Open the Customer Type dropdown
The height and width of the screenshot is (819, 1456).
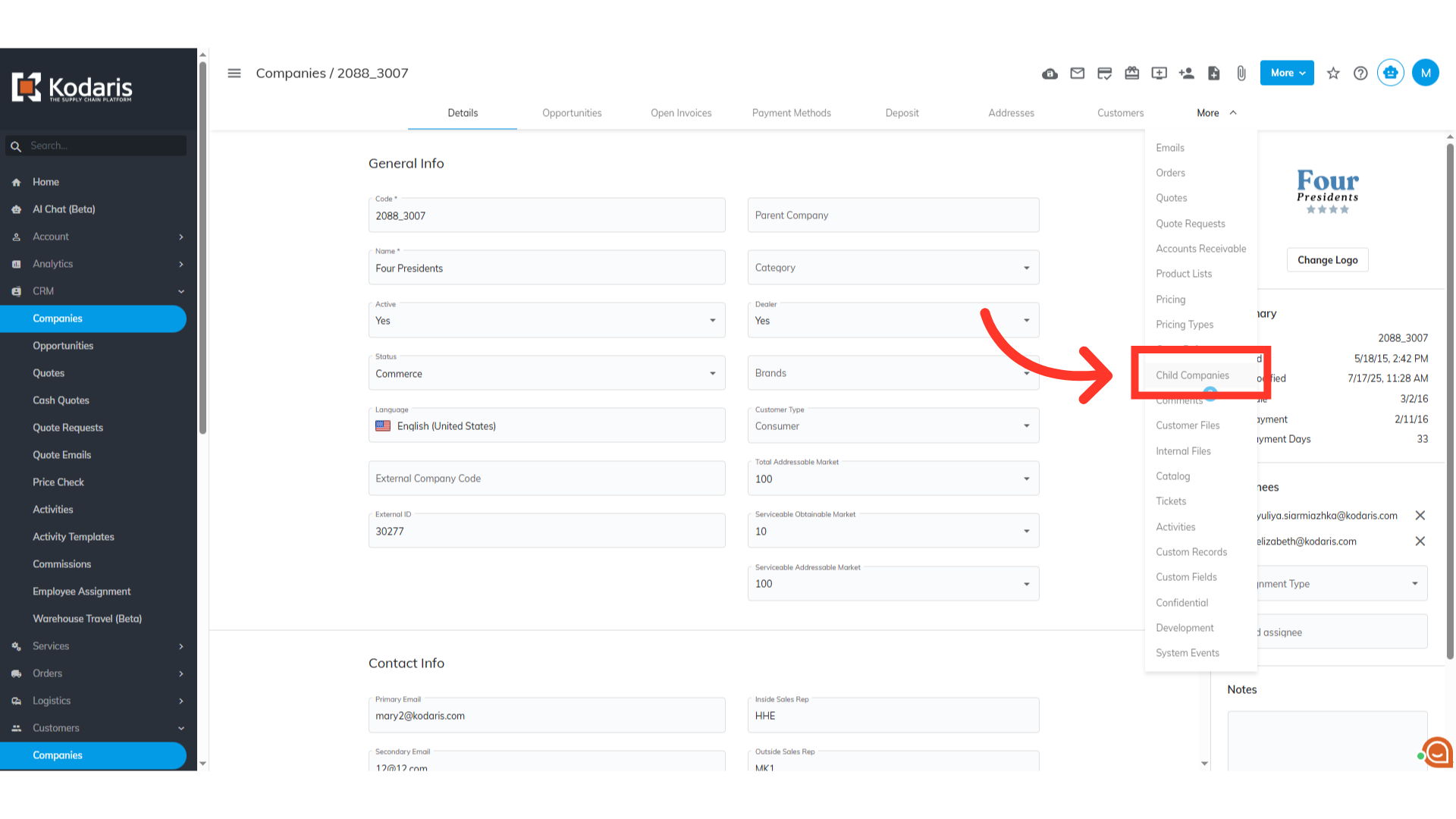click(x=893, y=426)
